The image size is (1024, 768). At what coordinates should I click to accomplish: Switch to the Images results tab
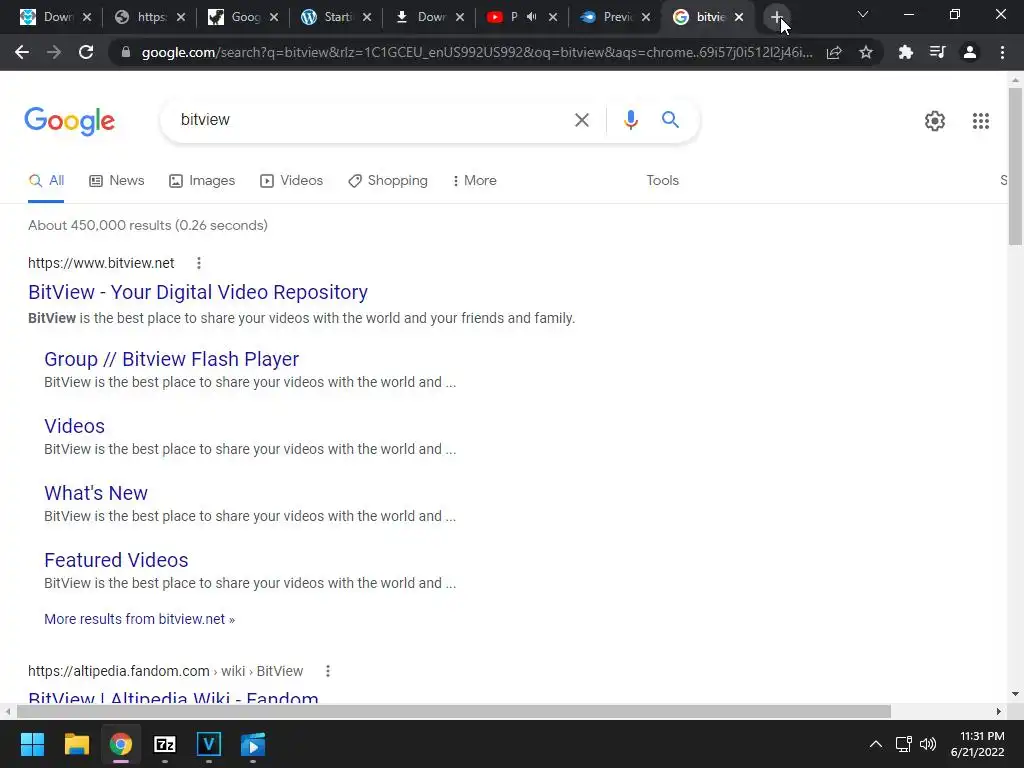pyautogui.click(x=202, y=181)
